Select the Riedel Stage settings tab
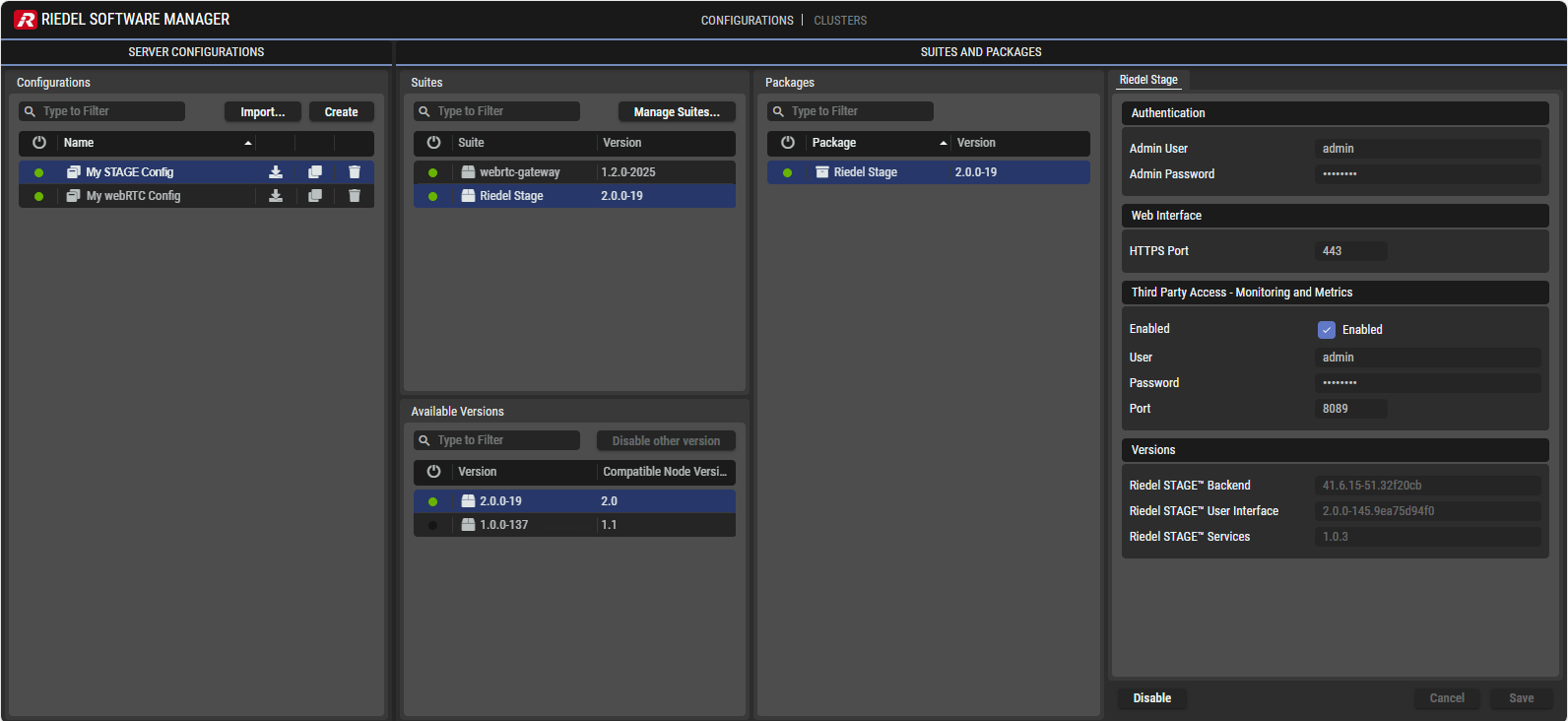1568x721 pixels. [x=1148, y=80]
